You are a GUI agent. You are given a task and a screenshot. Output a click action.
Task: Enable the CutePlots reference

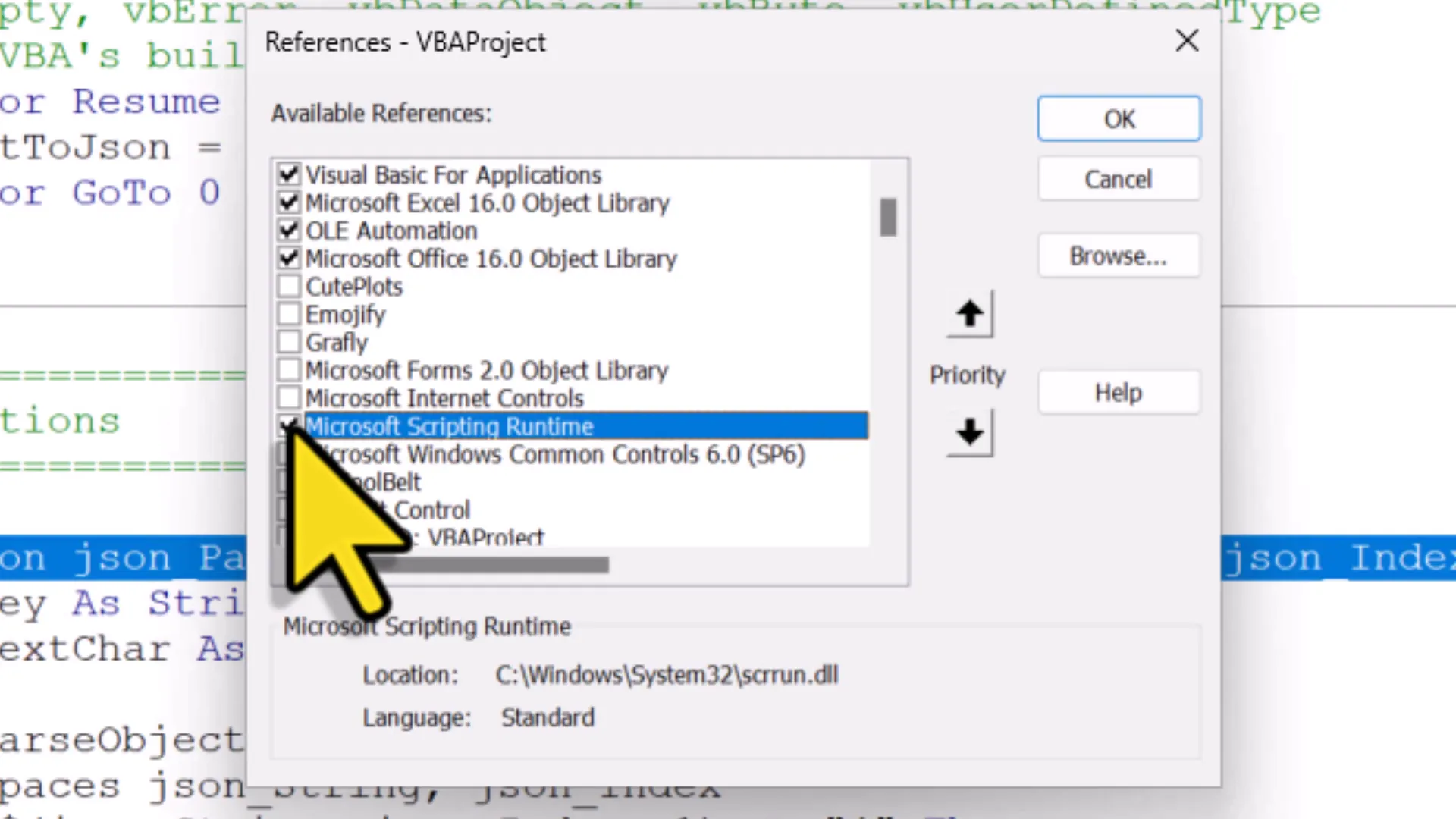pos(289,287)
